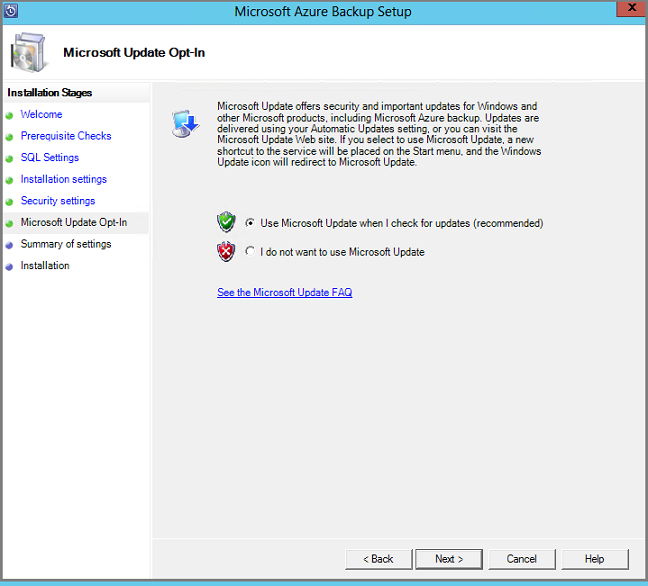Jump to Security settings stage
The width and height of the screenshot is (648, 586).
(x=58, y=201)
